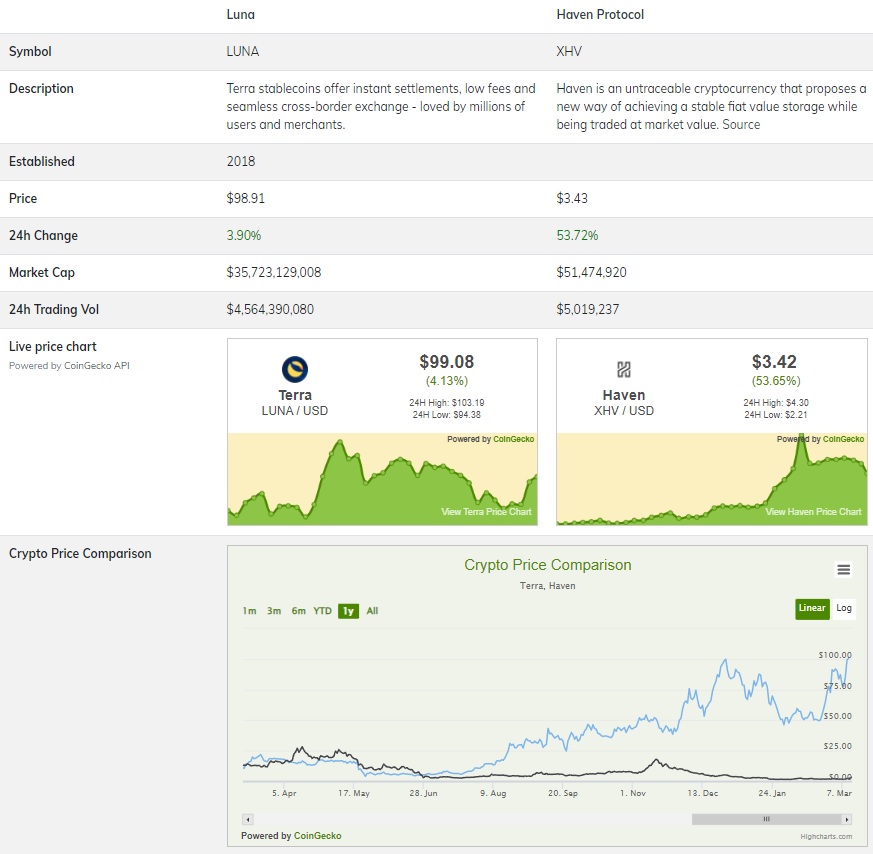The image size is (873, 854).
Task: Open View Terra Price Chart link
Action: click(486, 512)
